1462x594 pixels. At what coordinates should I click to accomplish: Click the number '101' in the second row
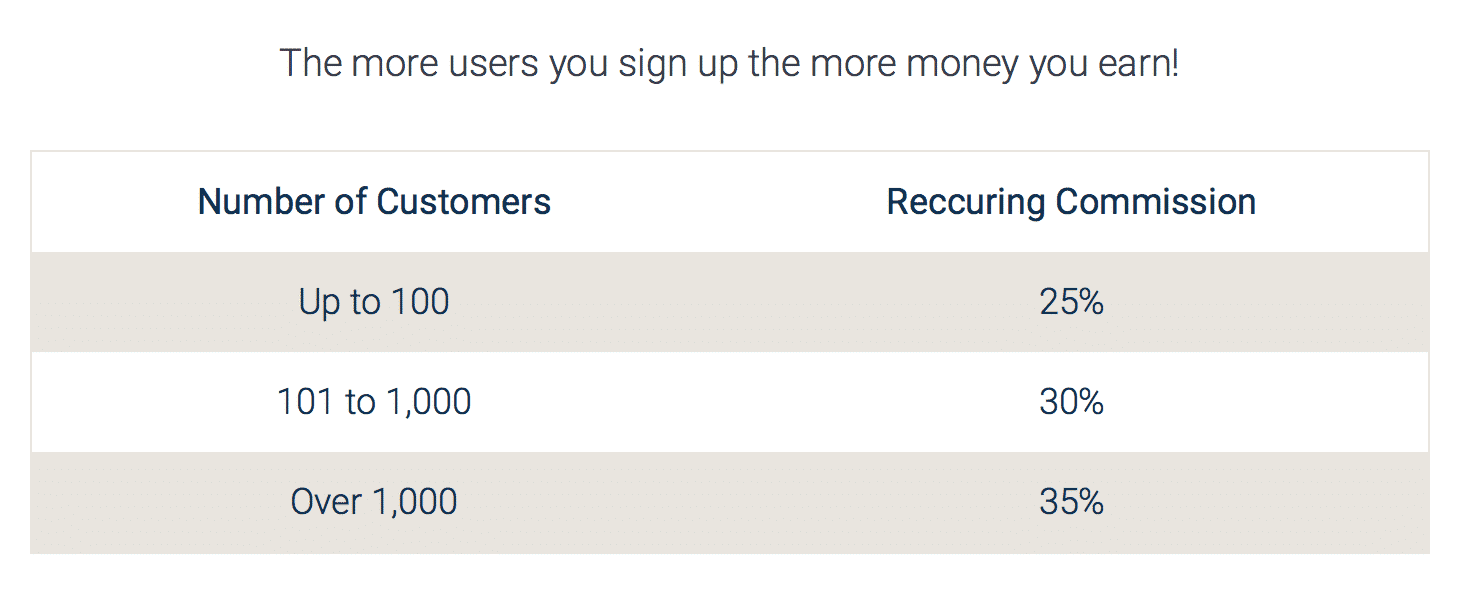tap(305, 402)
